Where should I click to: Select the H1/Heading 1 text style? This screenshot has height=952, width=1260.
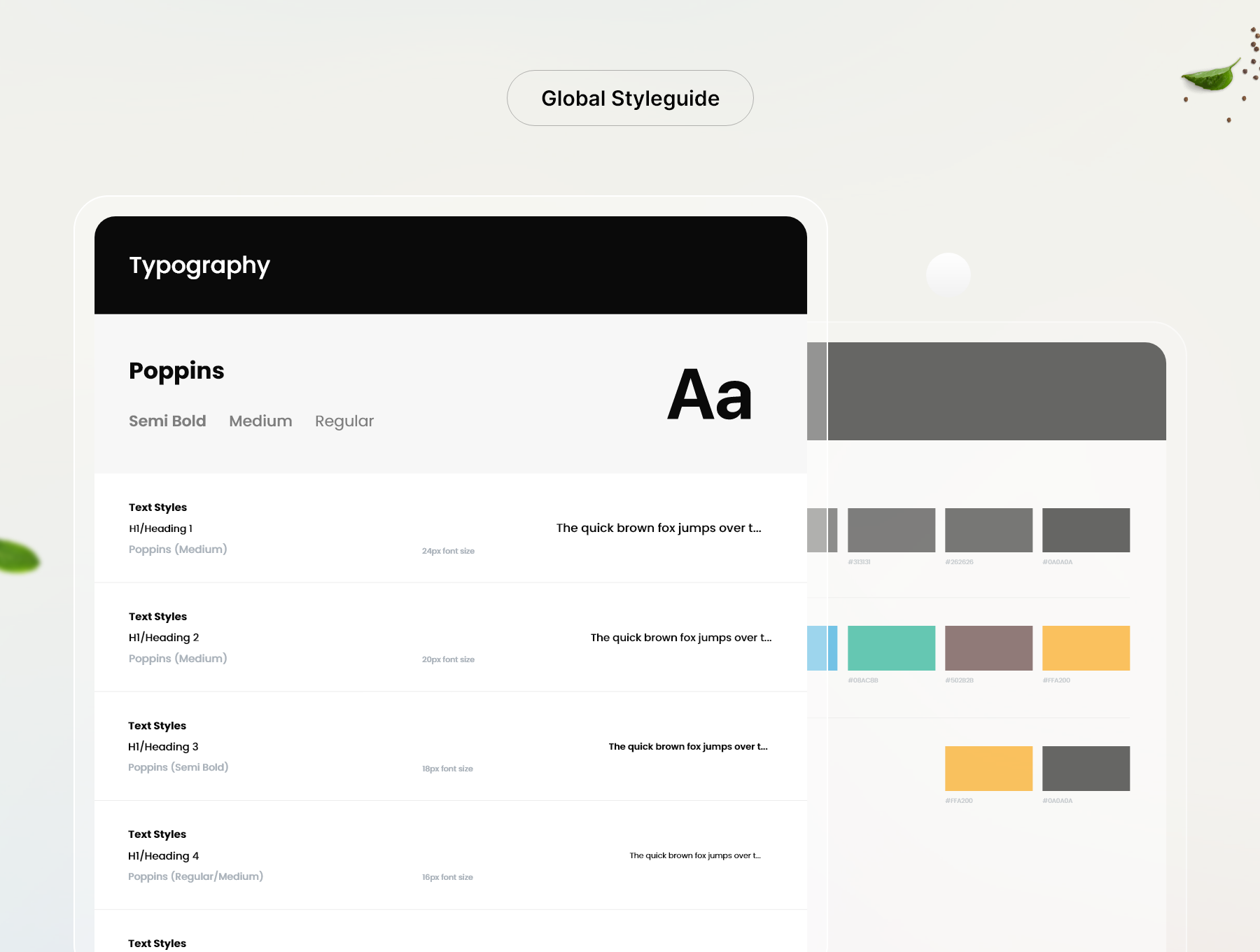click(x=160, y=528)
